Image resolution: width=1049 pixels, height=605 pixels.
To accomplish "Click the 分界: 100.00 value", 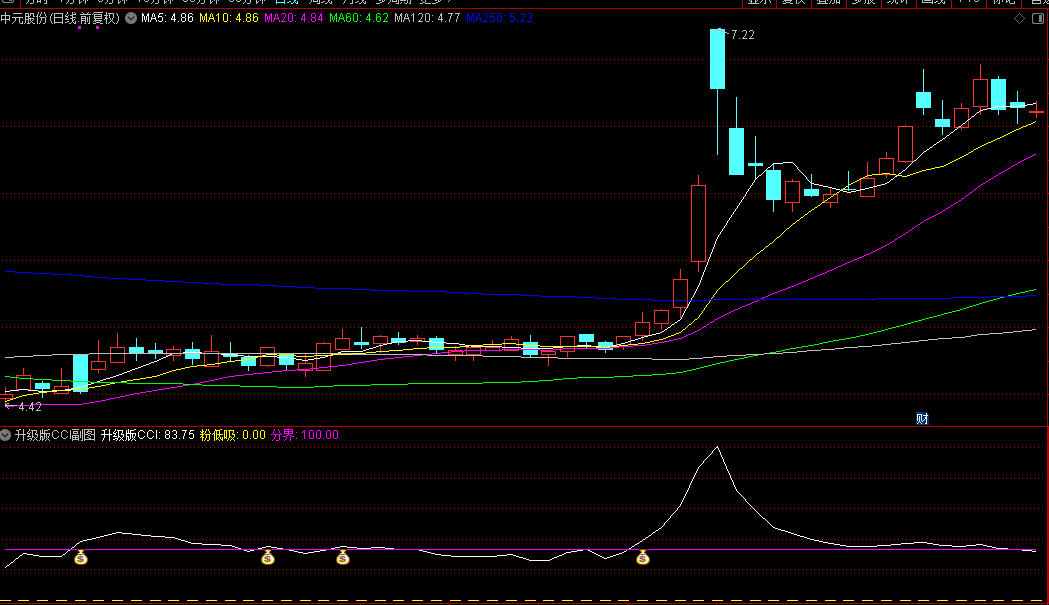I will [305, 435].
